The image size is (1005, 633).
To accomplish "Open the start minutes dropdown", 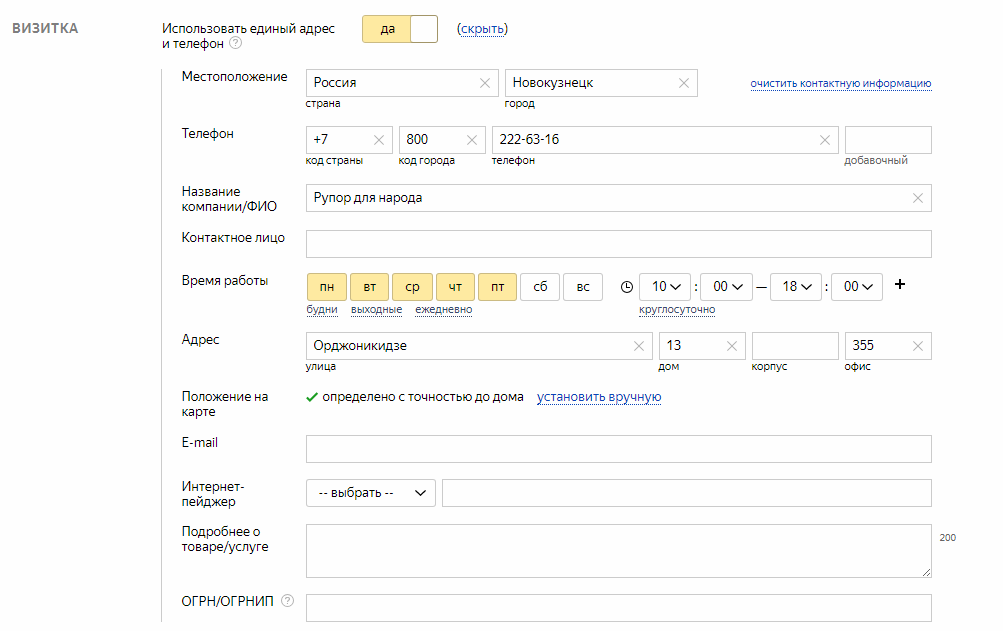I will [x=726, y=287].
